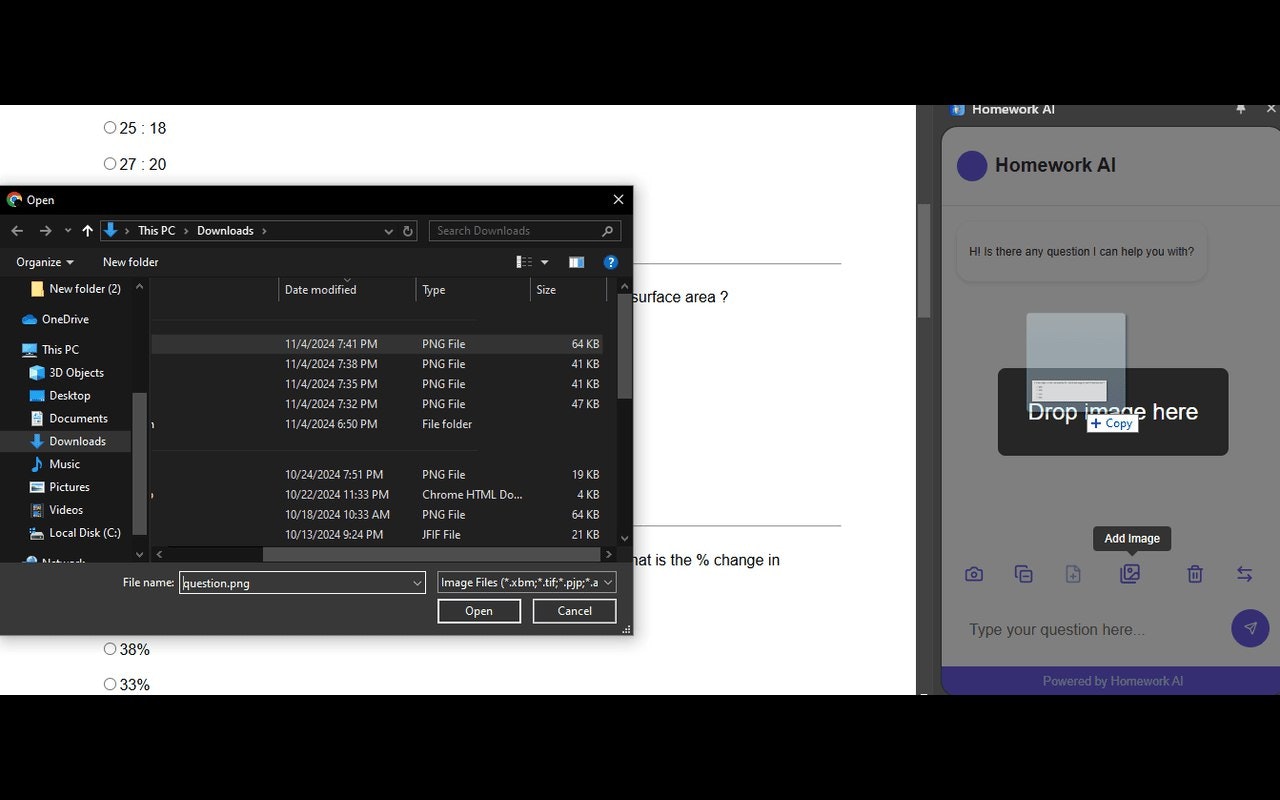Screen dimensions: 1280x800
Task: Select the 38% radio option
Action: coord(110,649)
